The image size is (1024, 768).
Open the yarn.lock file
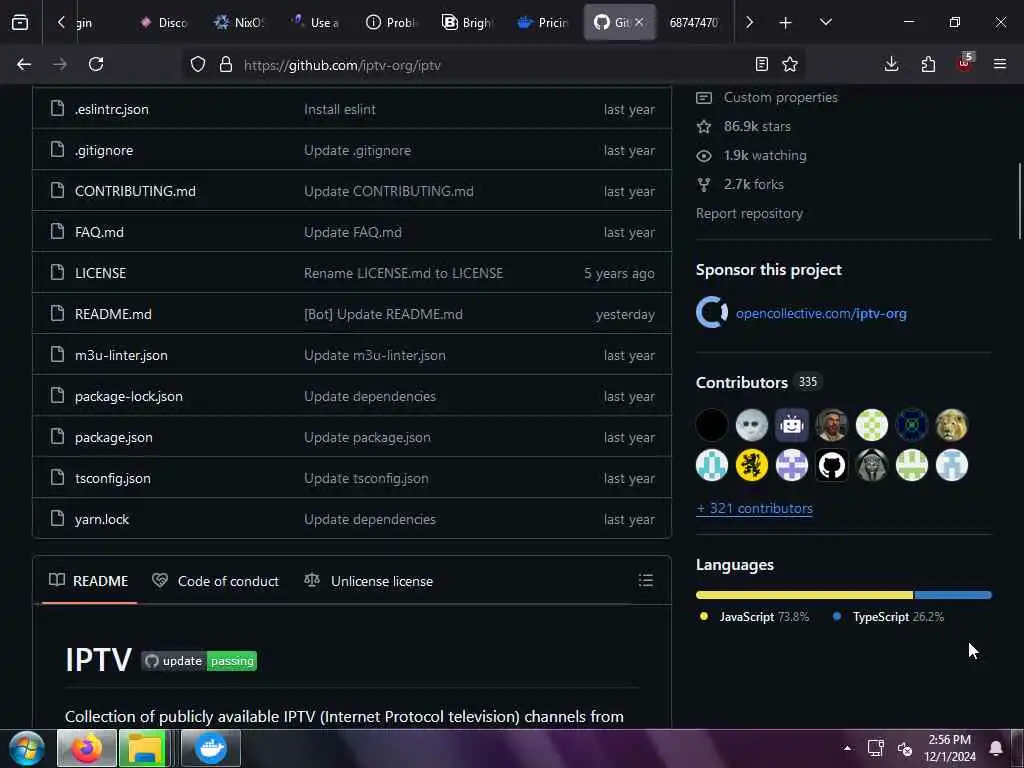click(x=102, y=519)
